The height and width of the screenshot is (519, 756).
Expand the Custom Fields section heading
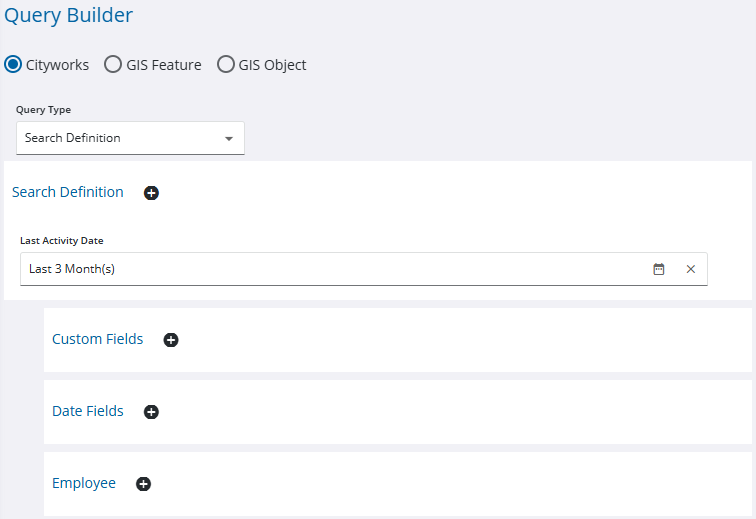97,339
